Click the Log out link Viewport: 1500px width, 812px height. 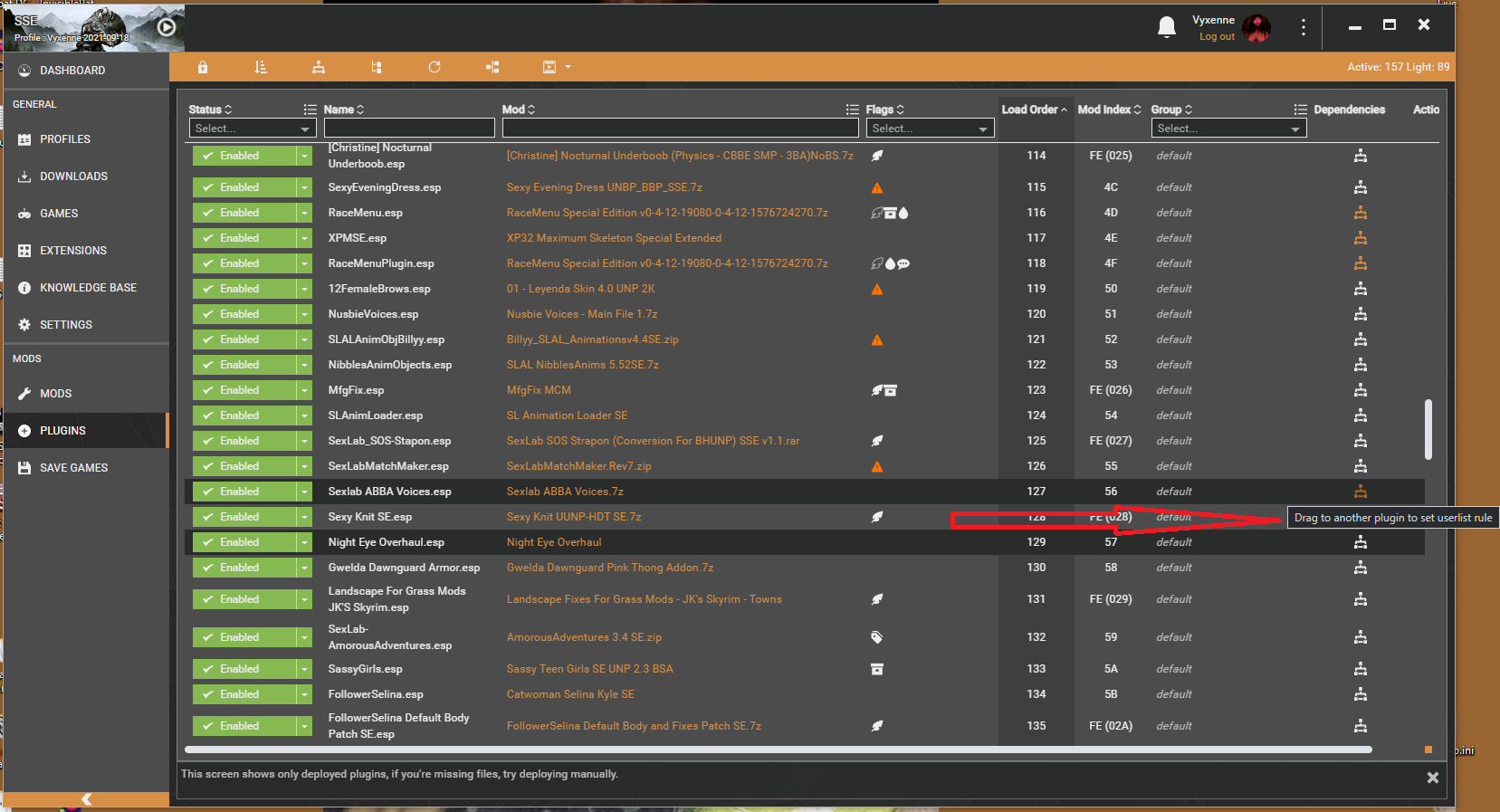[x=1217, y=37]
